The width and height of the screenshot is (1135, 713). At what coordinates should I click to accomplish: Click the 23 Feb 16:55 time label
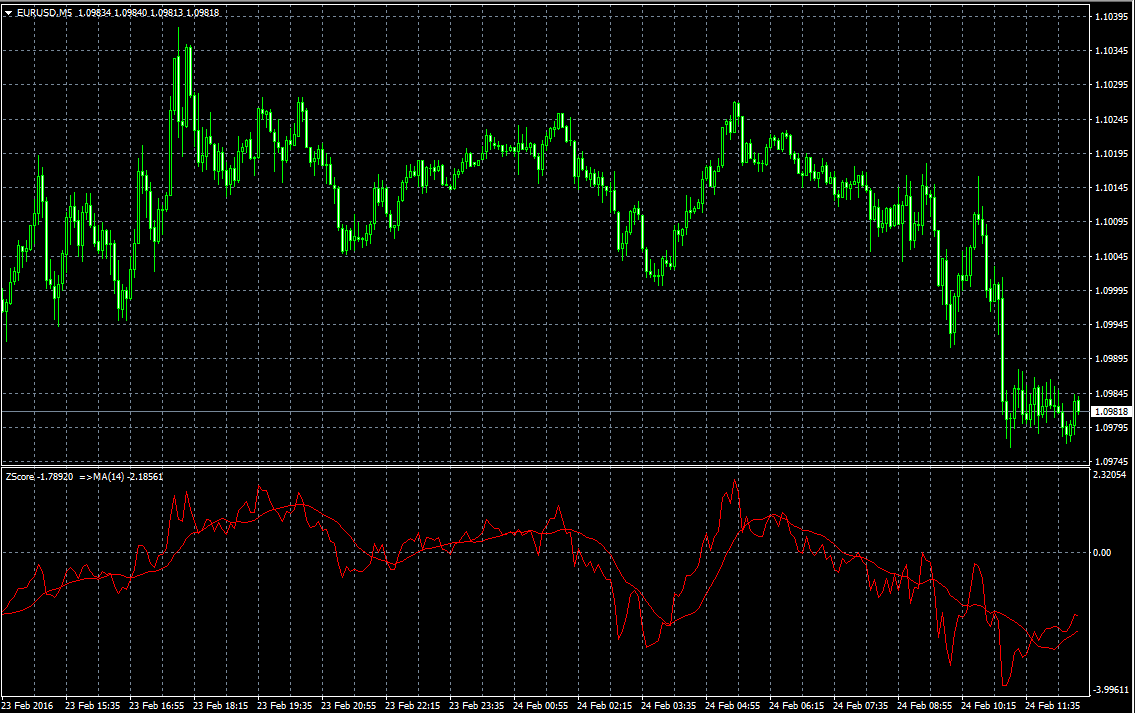coord(156,705)
